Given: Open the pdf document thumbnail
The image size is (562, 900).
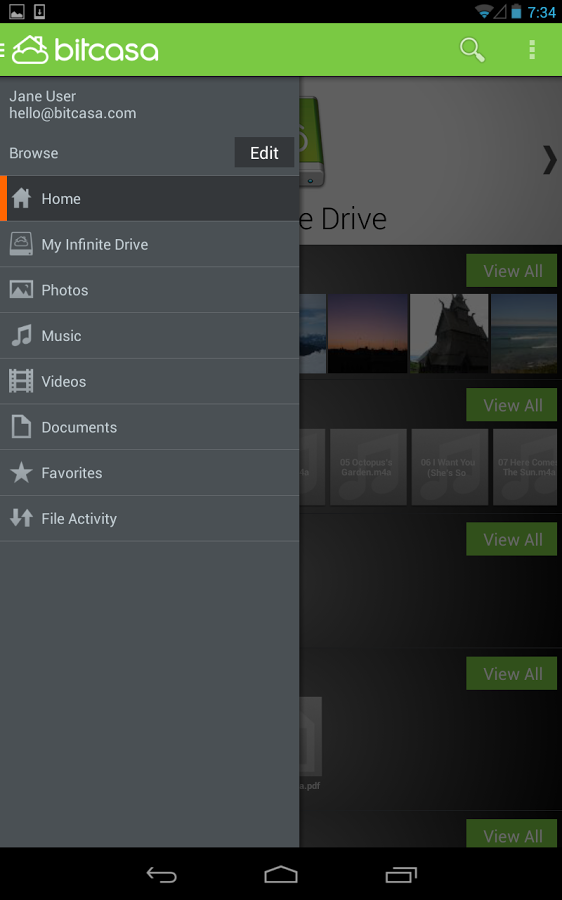Looking at the screenshot, I should 311,736.
